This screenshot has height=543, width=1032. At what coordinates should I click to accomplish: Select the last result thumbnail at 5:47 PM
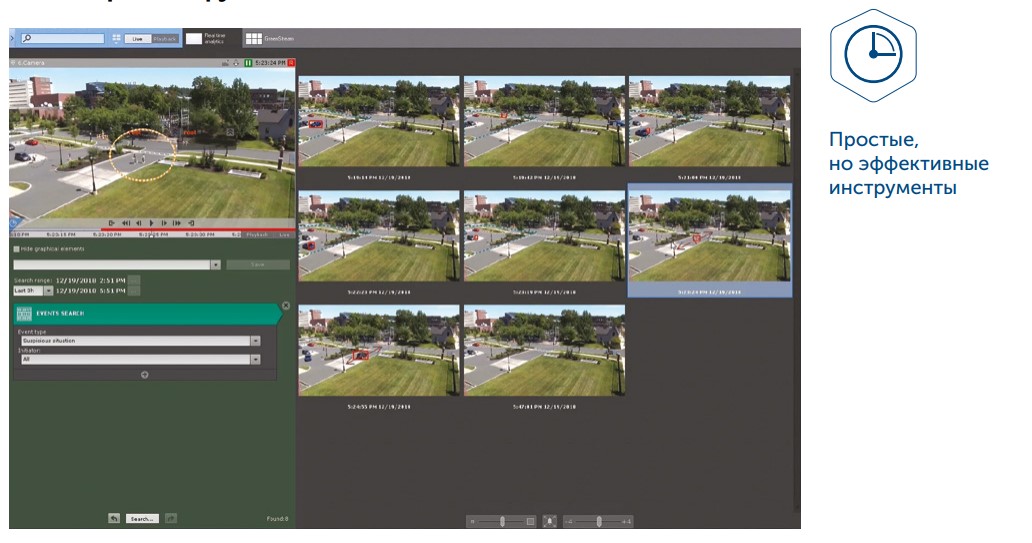click(544, 350)
